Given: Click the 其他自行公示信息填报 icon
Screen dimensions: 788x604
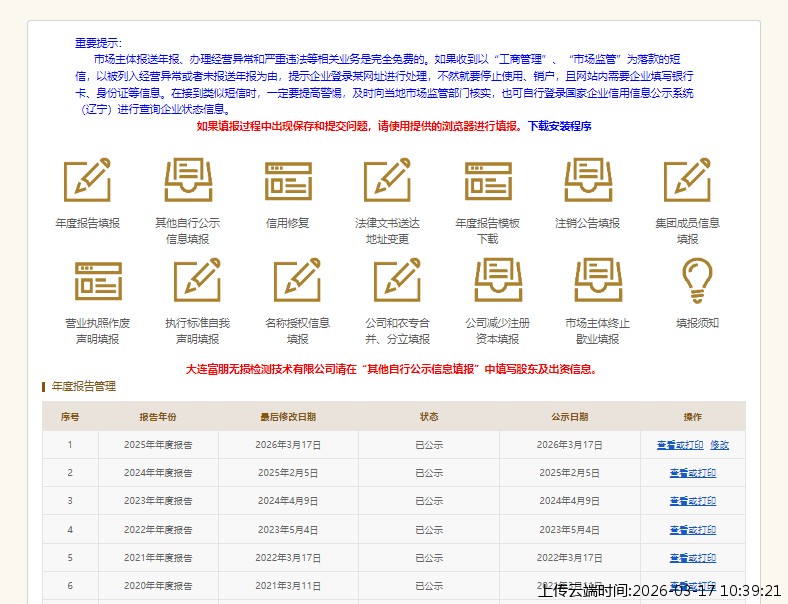Looking at the screenshot, I should [188, 181].
